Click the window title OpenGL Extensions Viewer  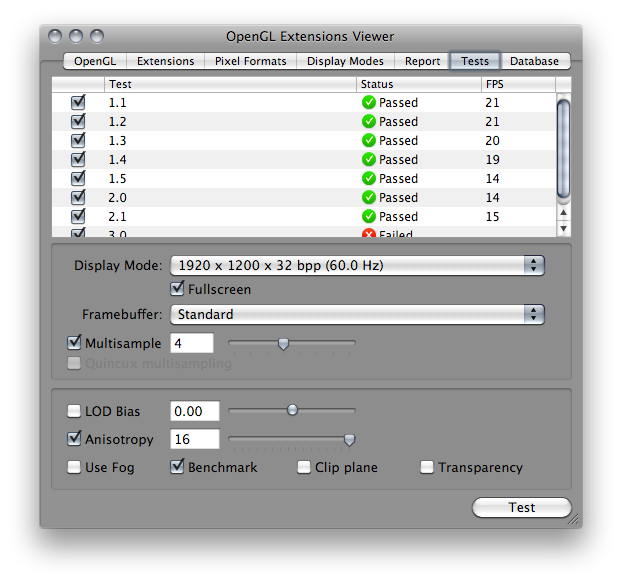click(x=310, y=36)
